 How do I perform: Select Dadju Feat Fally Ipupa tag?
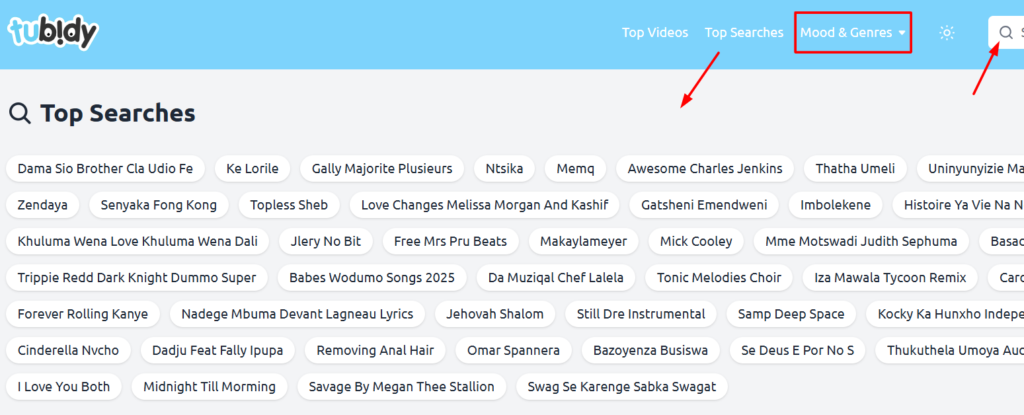[x=217, y=350]
